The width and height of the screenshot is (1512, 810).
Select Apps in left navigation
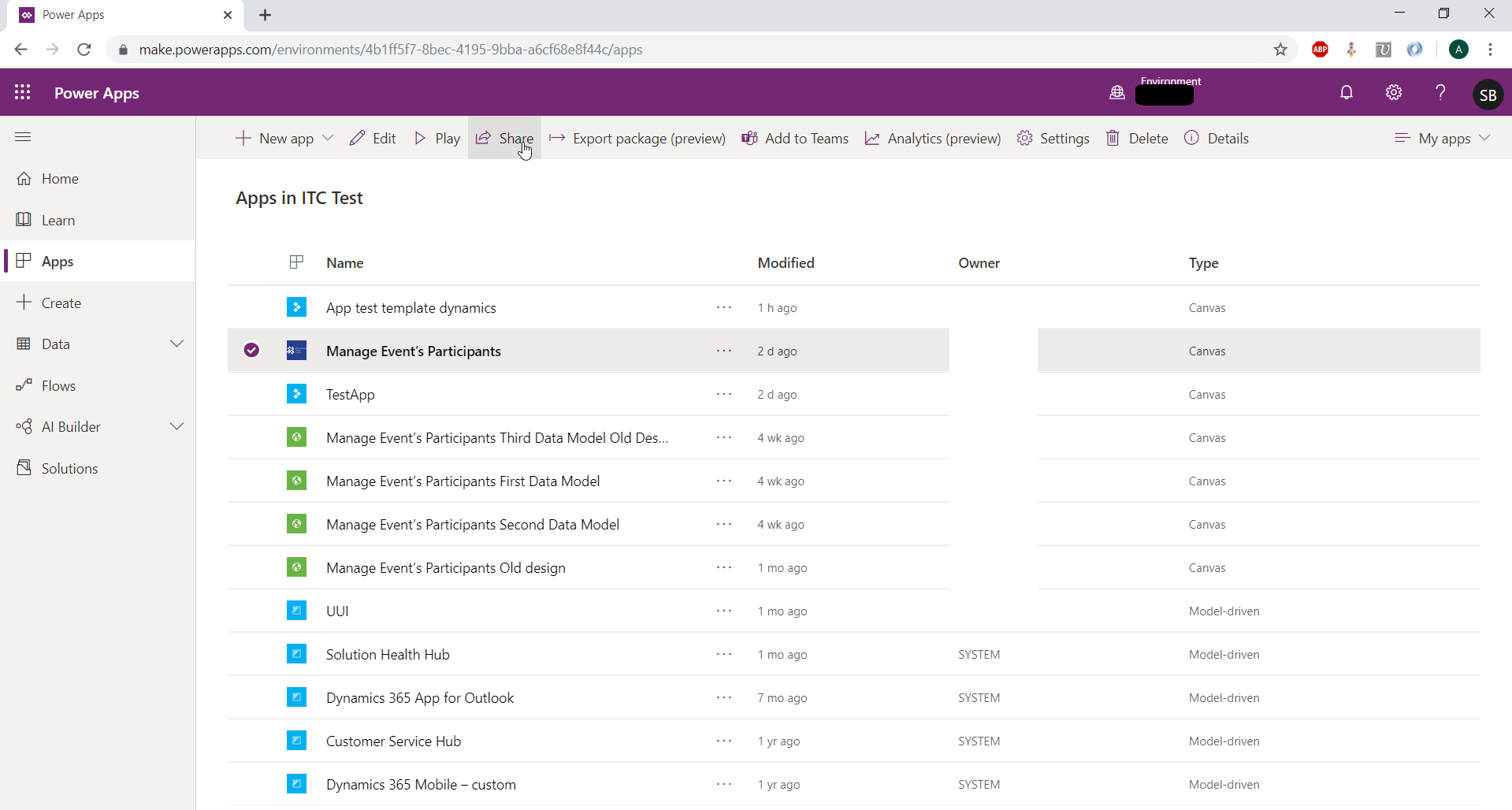98,261
